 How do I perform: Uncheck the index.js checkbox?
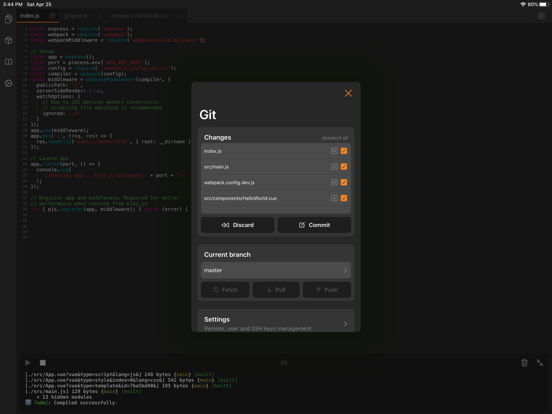pos(344,151)
